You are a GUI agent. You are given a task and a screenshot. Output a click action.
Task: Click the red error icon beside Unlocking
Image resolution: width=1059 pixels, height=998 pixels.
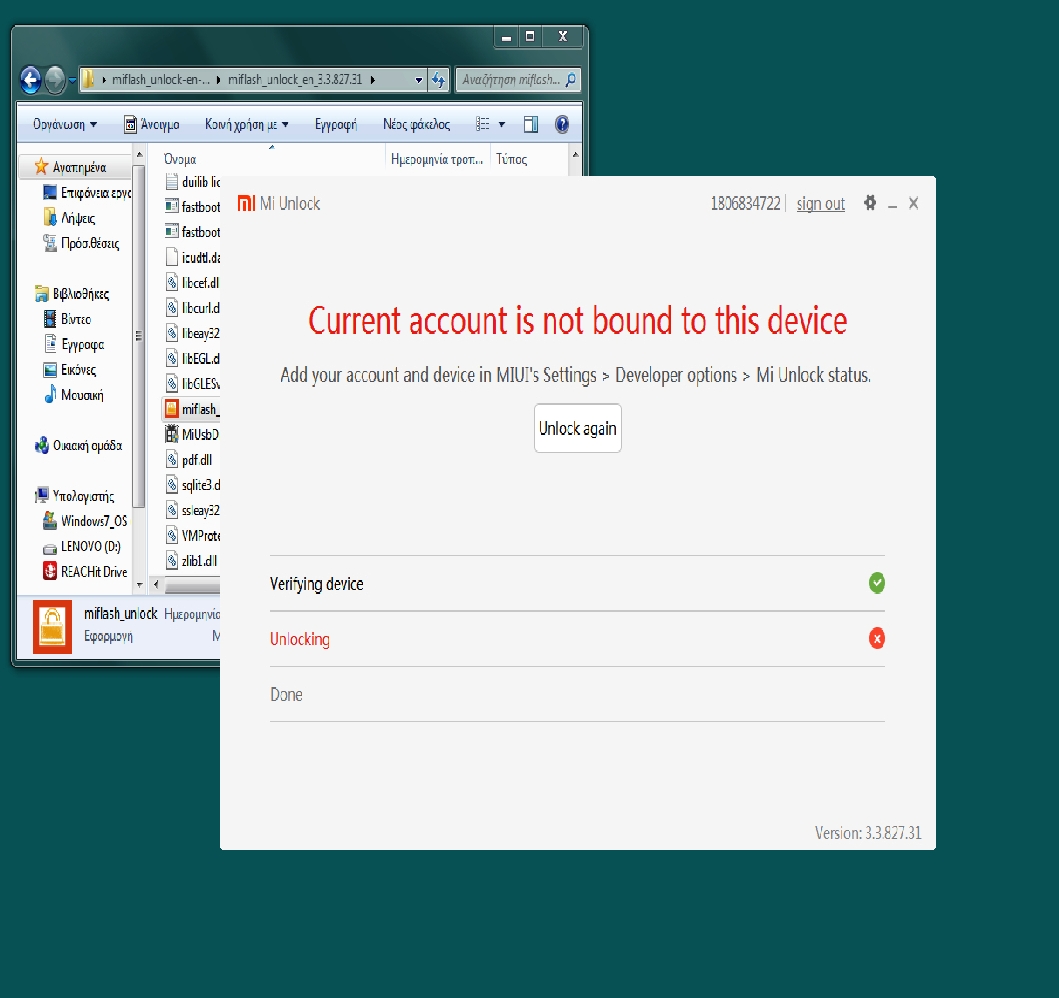click(x=877, y=638)
